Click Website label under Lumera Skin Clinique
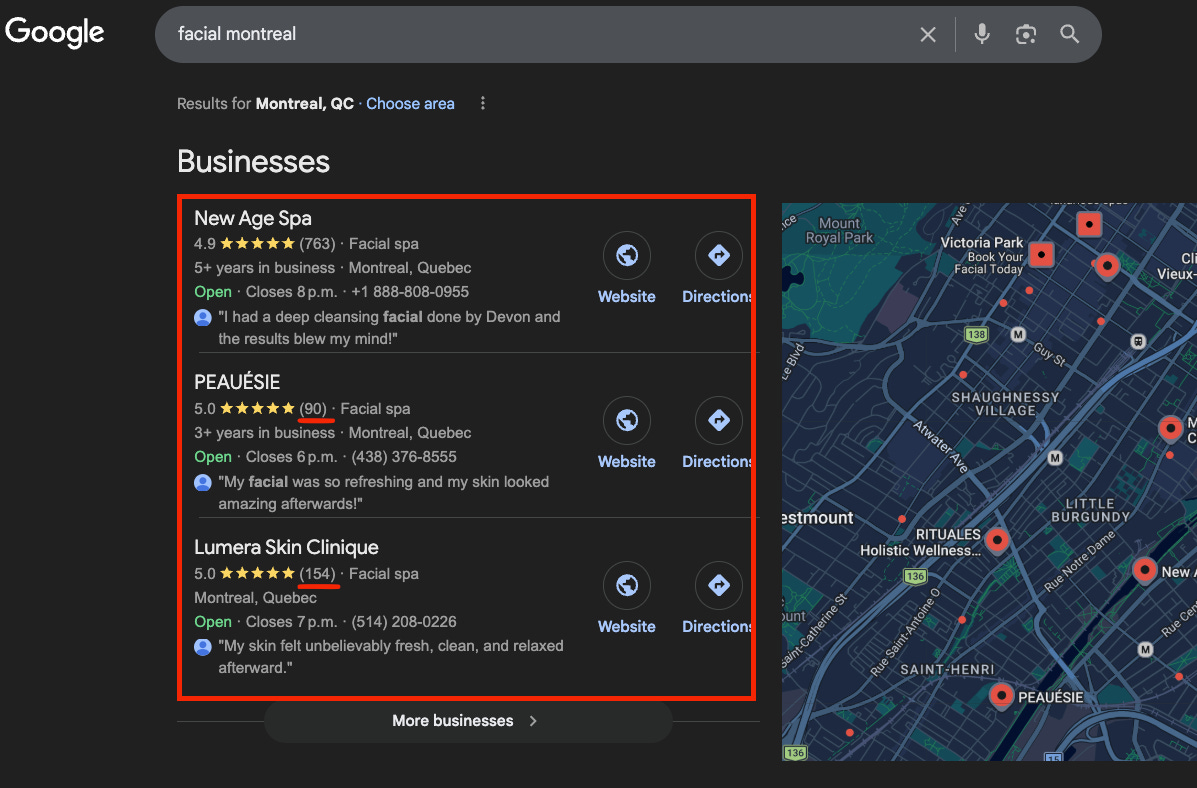Screen dimensions: 1197x788 [627, 626]
